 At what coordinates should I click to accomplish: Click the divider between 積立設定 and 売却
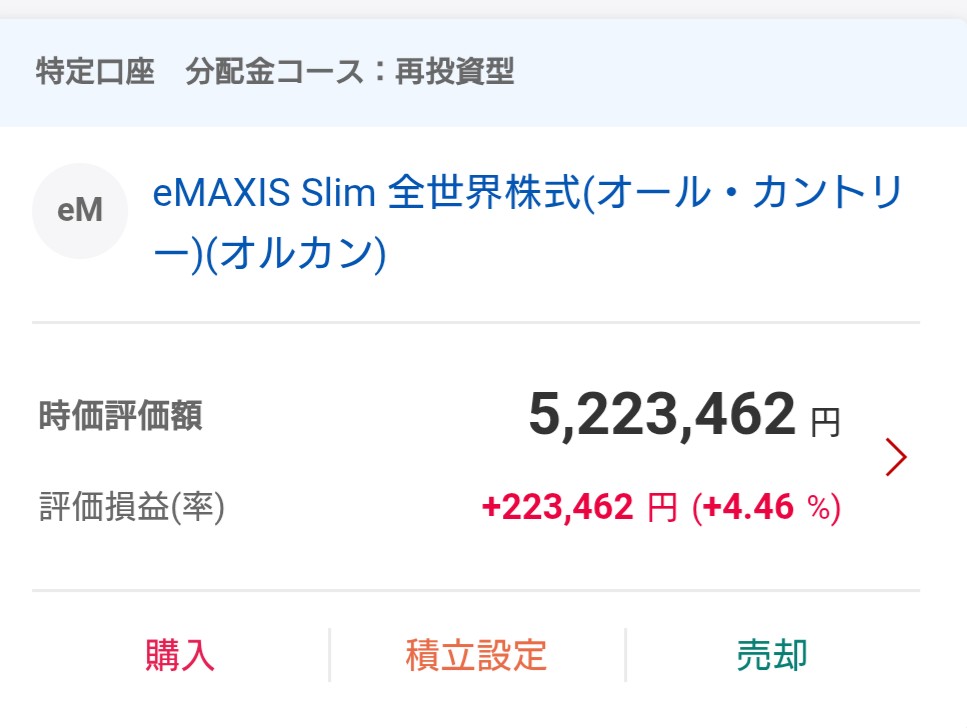pos(625,655)
